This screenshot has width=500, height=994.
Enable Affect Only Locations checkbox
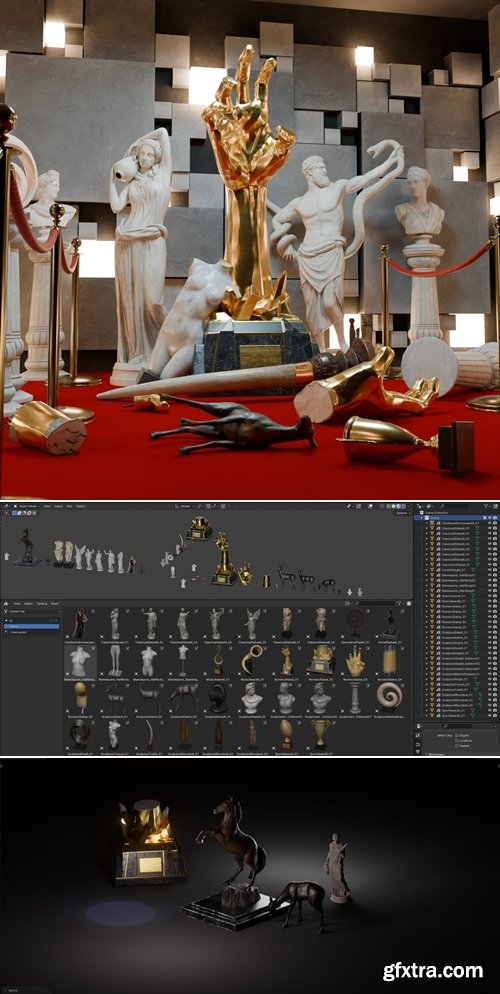point(456,740)
